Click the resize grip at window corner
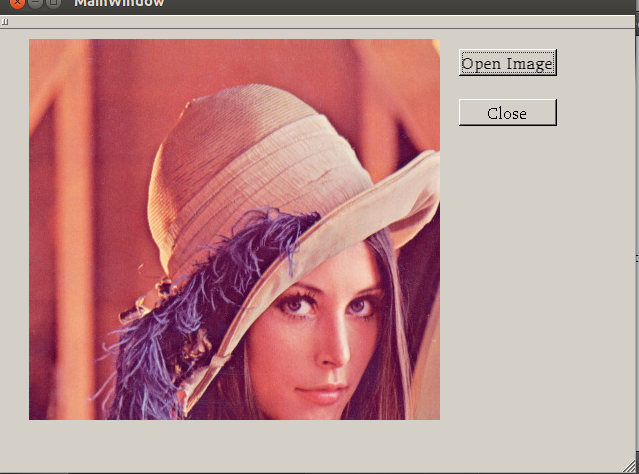Viewport: 639px width, 474px height. (630, 466)
